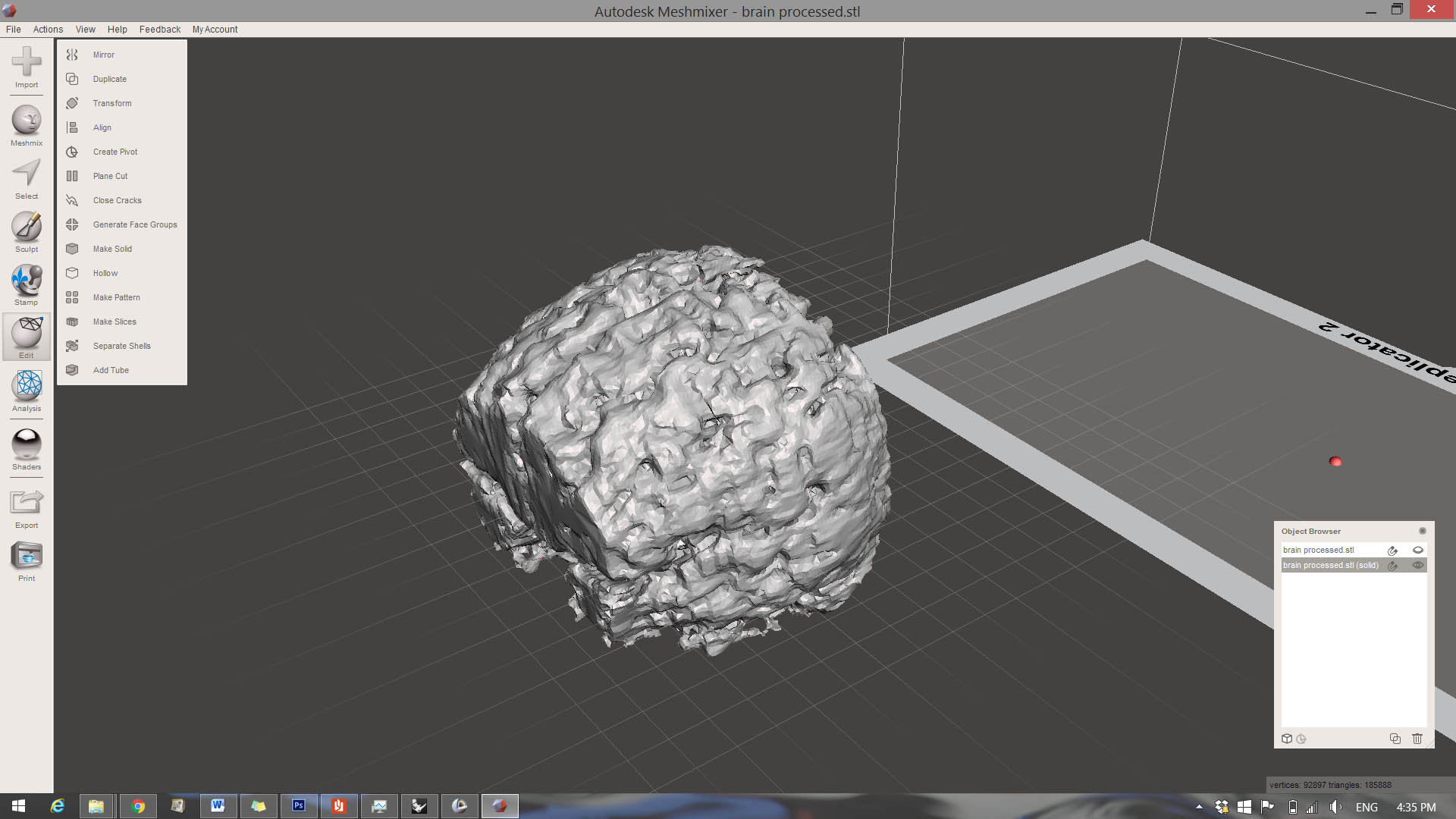Image resolution: width=1456 pixels, height=819 pixels.
Task: Click the volume icon in system tray
Action: point(1335,807)
